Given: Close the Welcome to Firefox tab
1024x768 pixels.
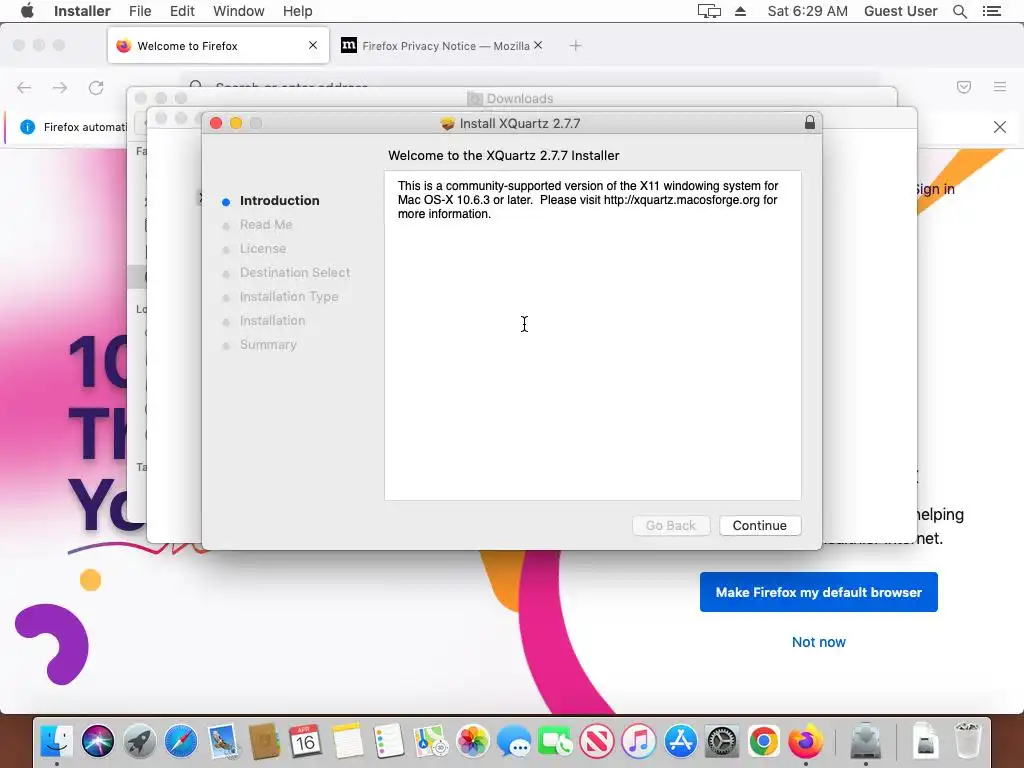Looking at the screenshot, I should (313, 45).
